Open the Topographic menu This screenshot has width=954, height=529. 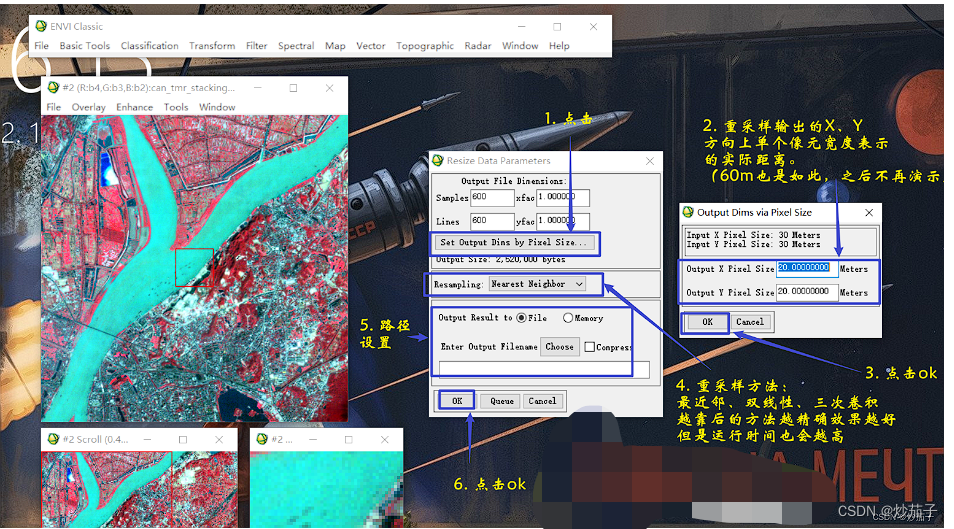(425, 46)
